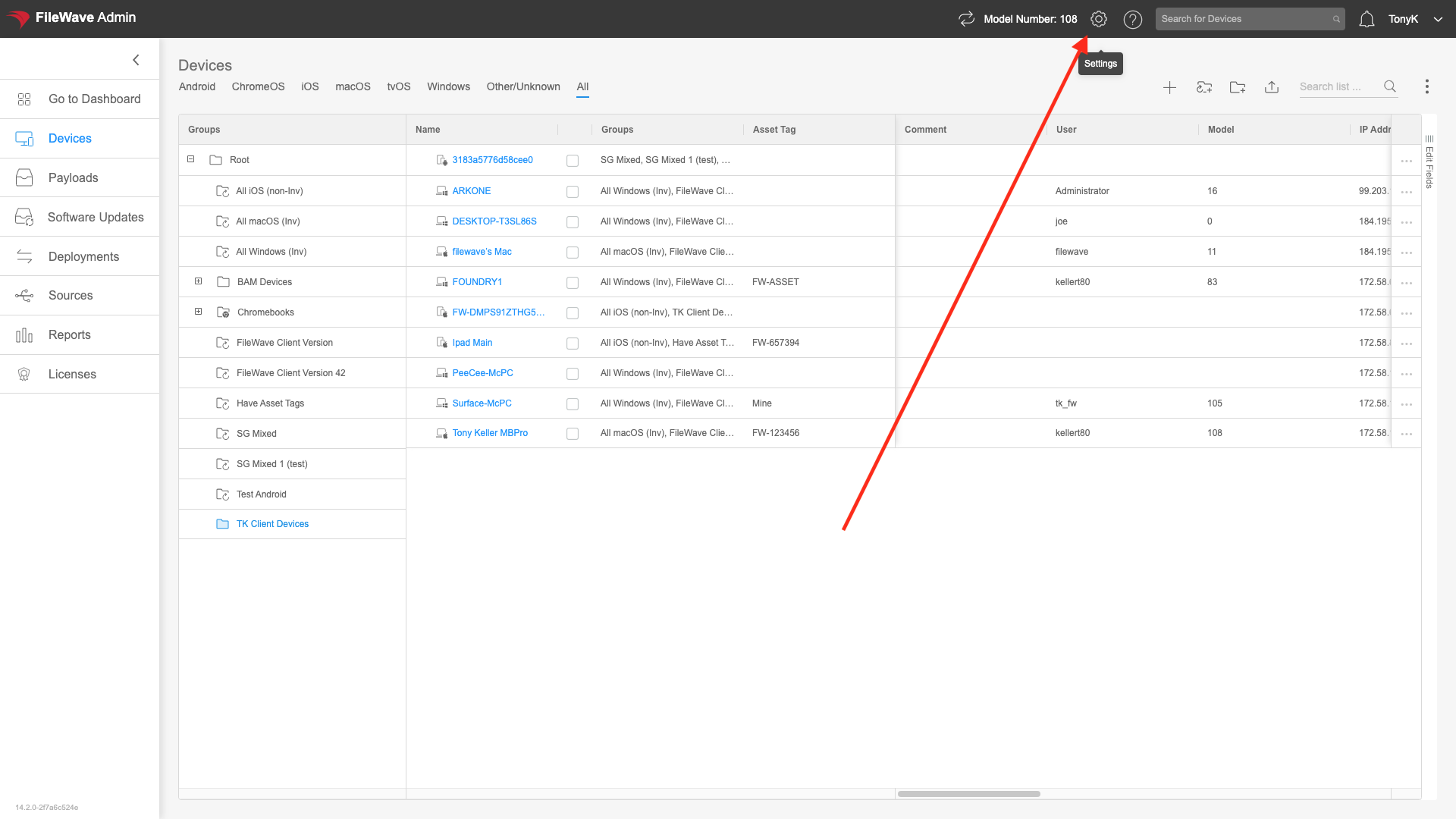Viewport: 1456px width, 819px height.
Task: Check the Surface-McPC row checkbox
Action: point(573,404)
